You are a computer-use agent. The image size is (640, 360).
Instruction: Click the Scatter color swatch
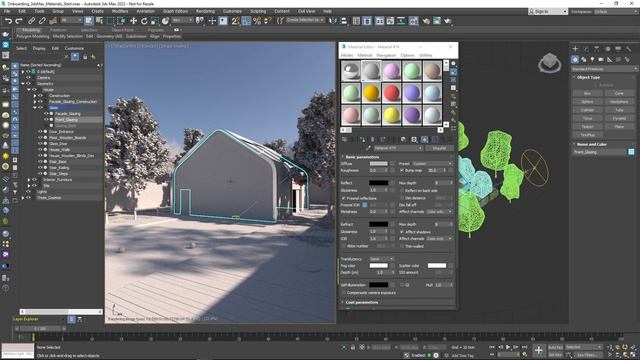pyautogui.click(x=436, y=266)
